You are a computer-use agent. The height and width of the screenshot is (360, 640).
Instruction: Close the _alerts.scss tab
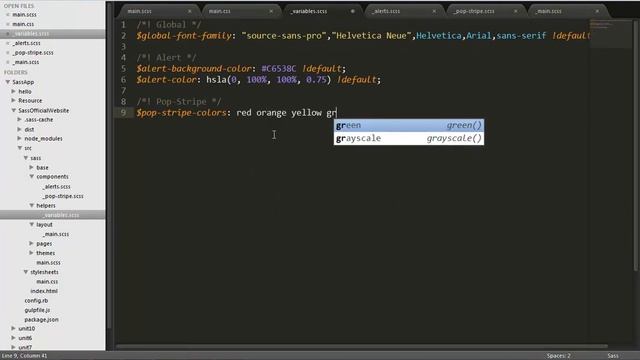[x=434, y=11]
